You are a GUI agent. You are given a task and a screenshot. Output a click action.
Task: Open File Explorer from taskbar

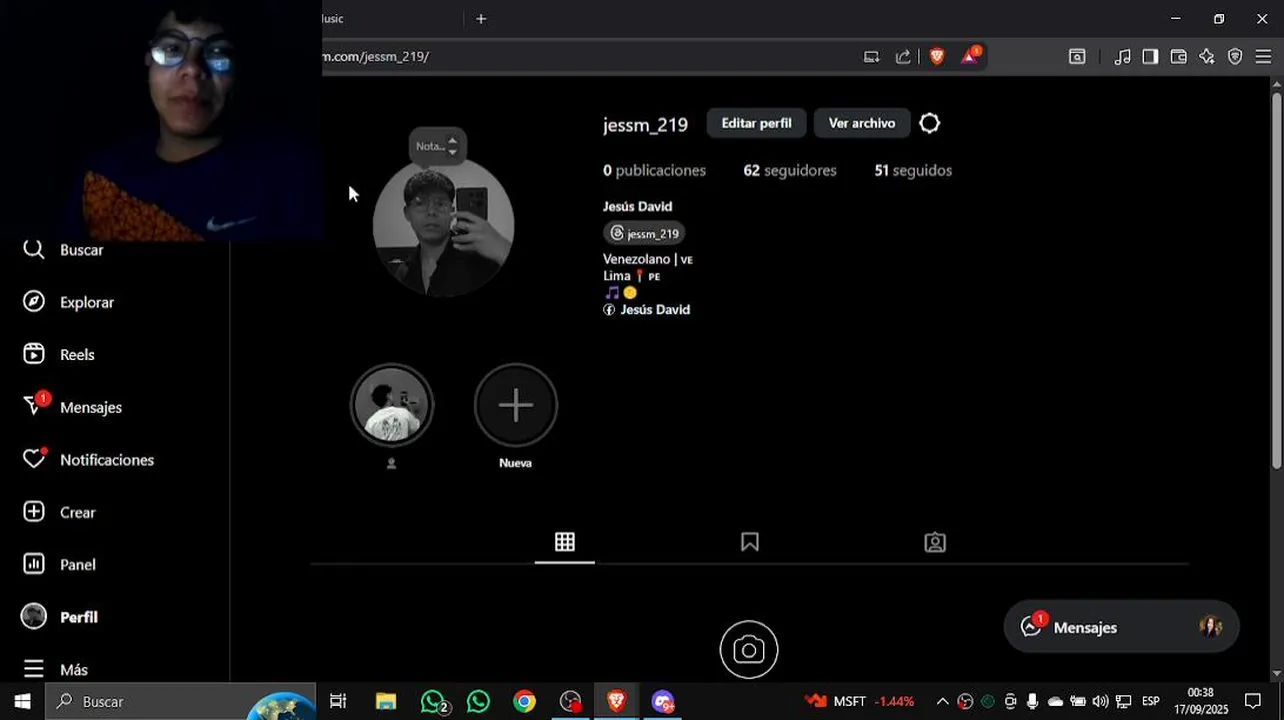(386, 701)
